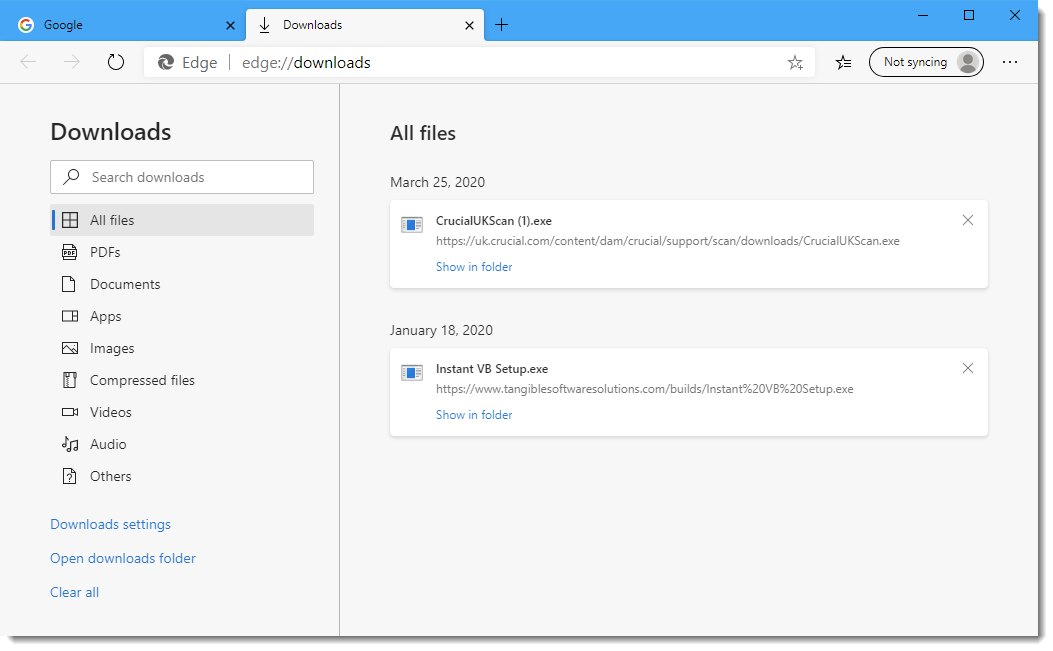
Task: Filter downloads by Others
Action: point(182,476)
